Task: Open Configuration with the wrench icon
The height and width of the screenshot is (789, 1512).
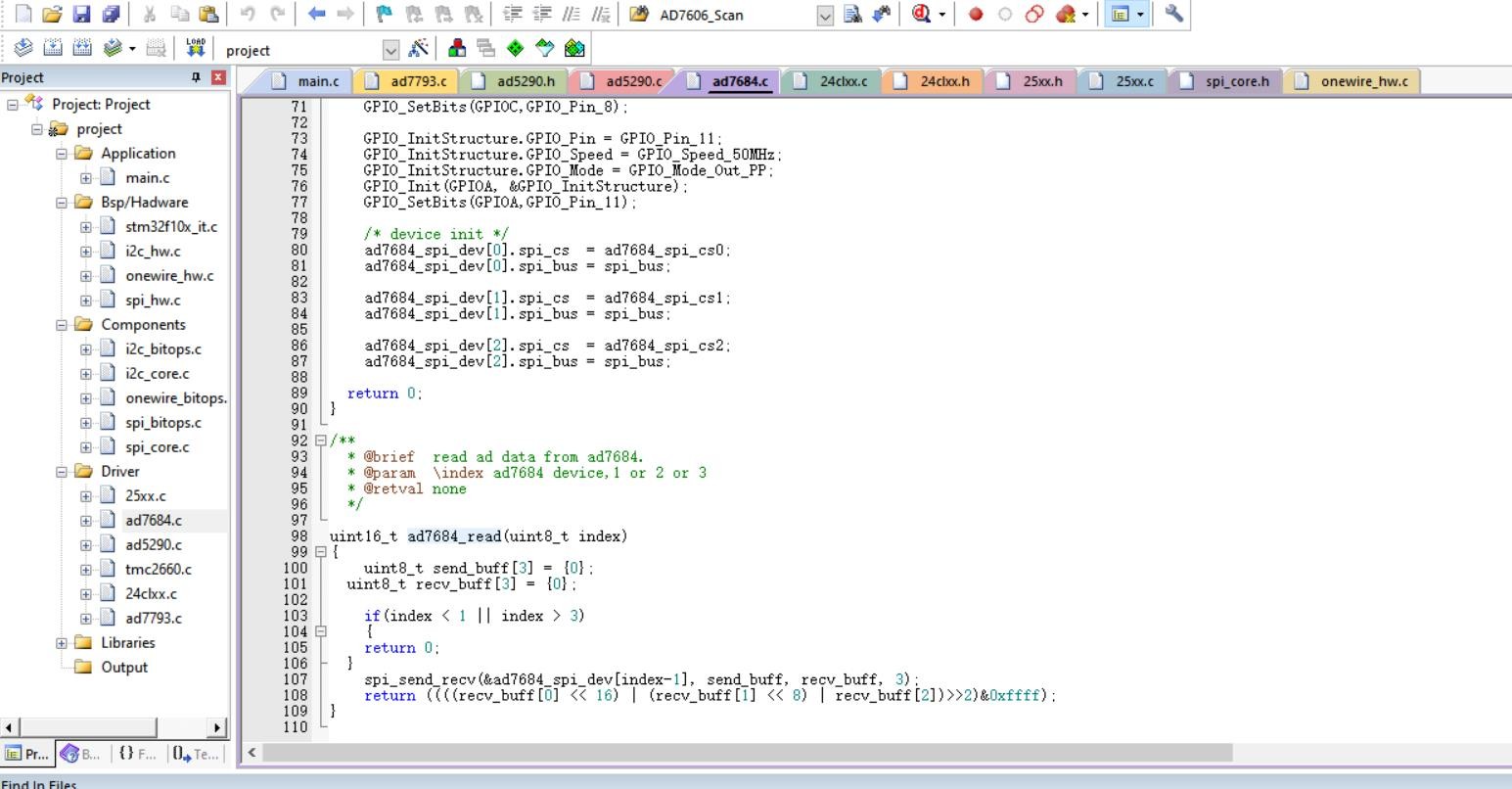Action: tap(1173, 14)
